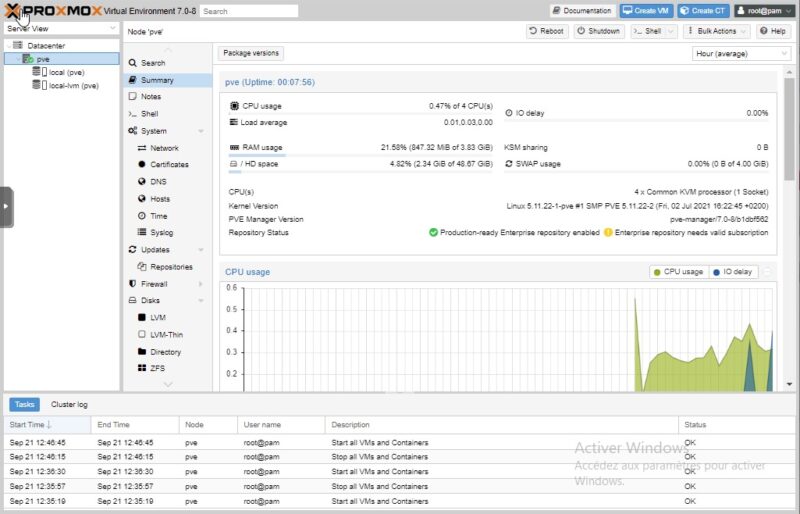Open the DNS globe icon

pyautogui.click(x=142, y=182)
